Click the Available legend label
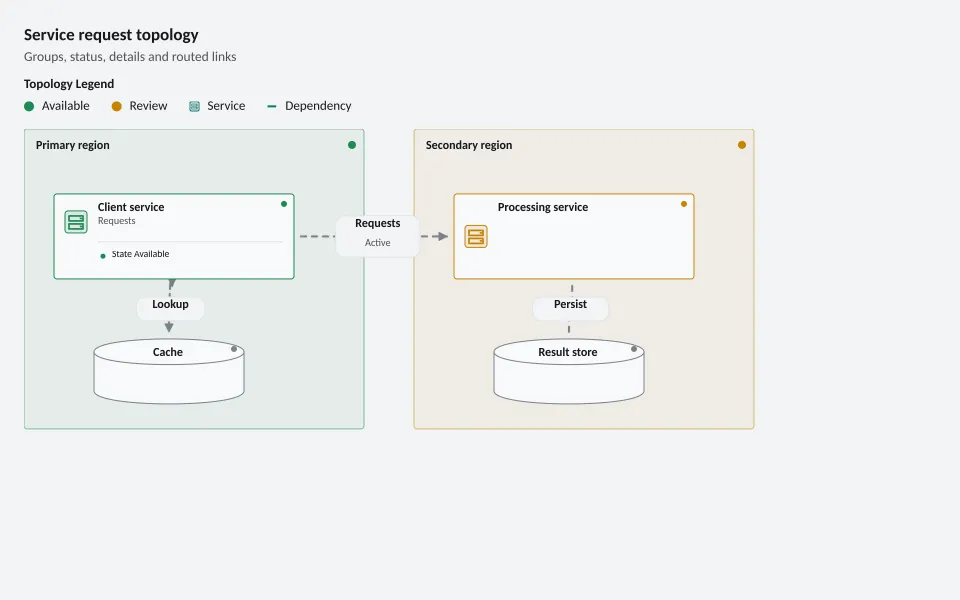 tap(66, 106)
